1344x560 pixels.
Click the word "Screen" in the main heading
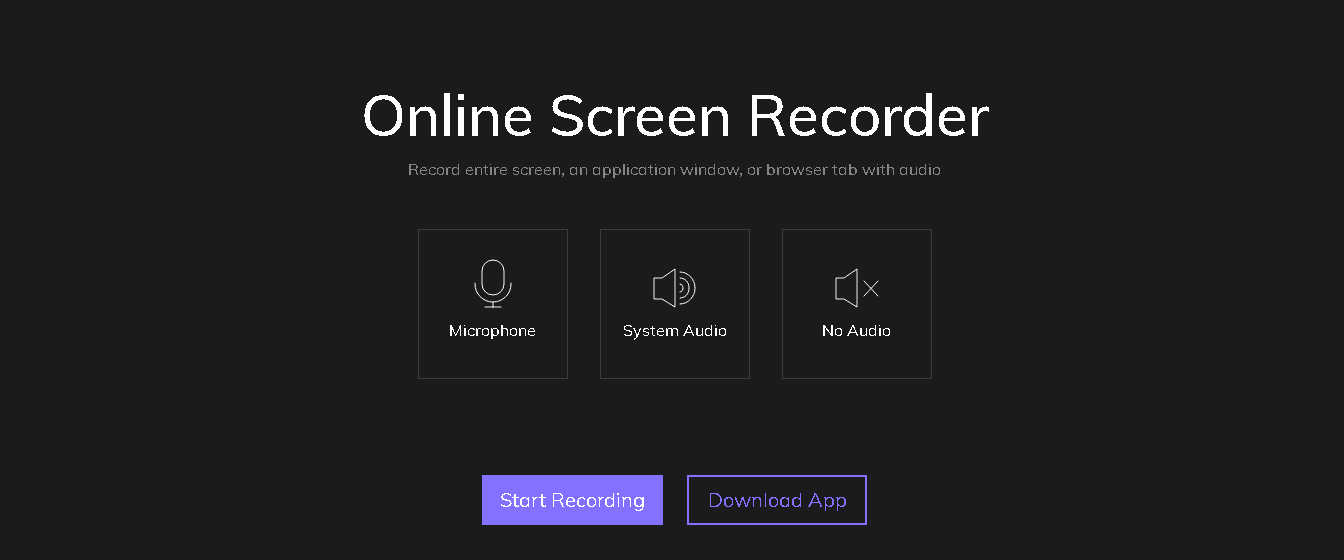[640, 116]
